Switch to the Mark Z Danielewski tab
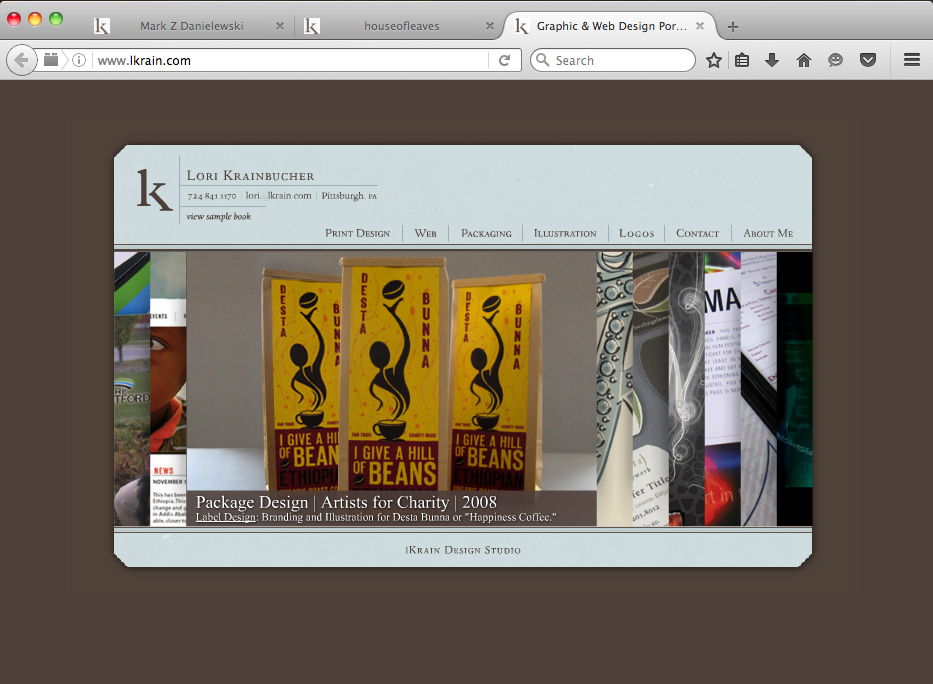 pos(191,26)
